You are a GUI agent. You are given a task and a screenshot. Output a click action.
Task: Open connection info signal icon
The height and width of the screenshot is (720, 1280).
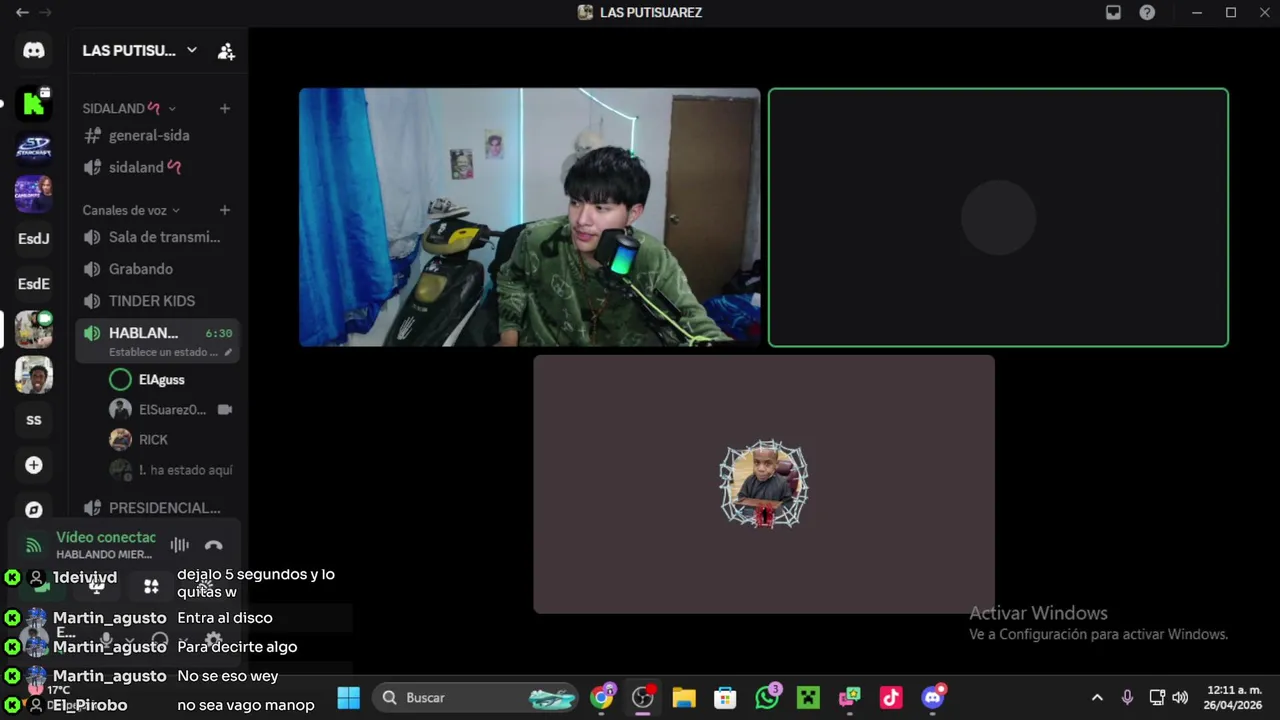click(x=34, y=545)
